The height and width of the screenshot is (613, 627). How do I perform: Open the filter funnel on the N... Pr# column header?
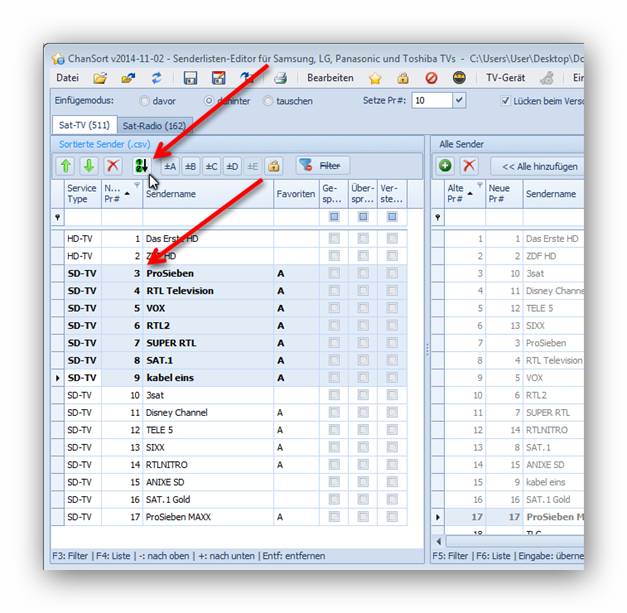[137, 185]
